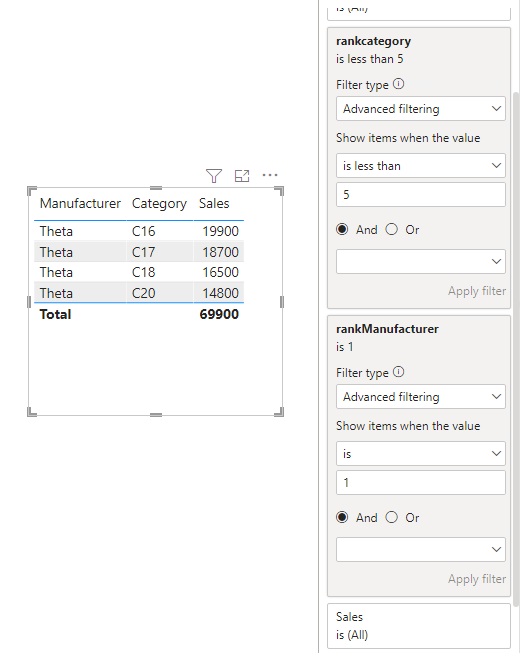Sort by Manufacturer column header
Image resolution: width=520 pixels, height=653 pixels.
click(80, 203)
